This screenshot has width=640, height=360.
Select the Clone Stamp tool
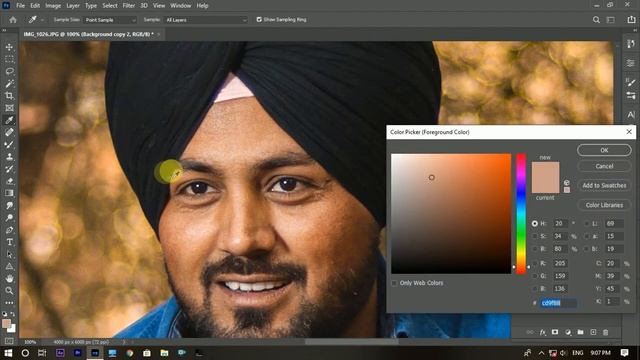[x=9, y=157]
